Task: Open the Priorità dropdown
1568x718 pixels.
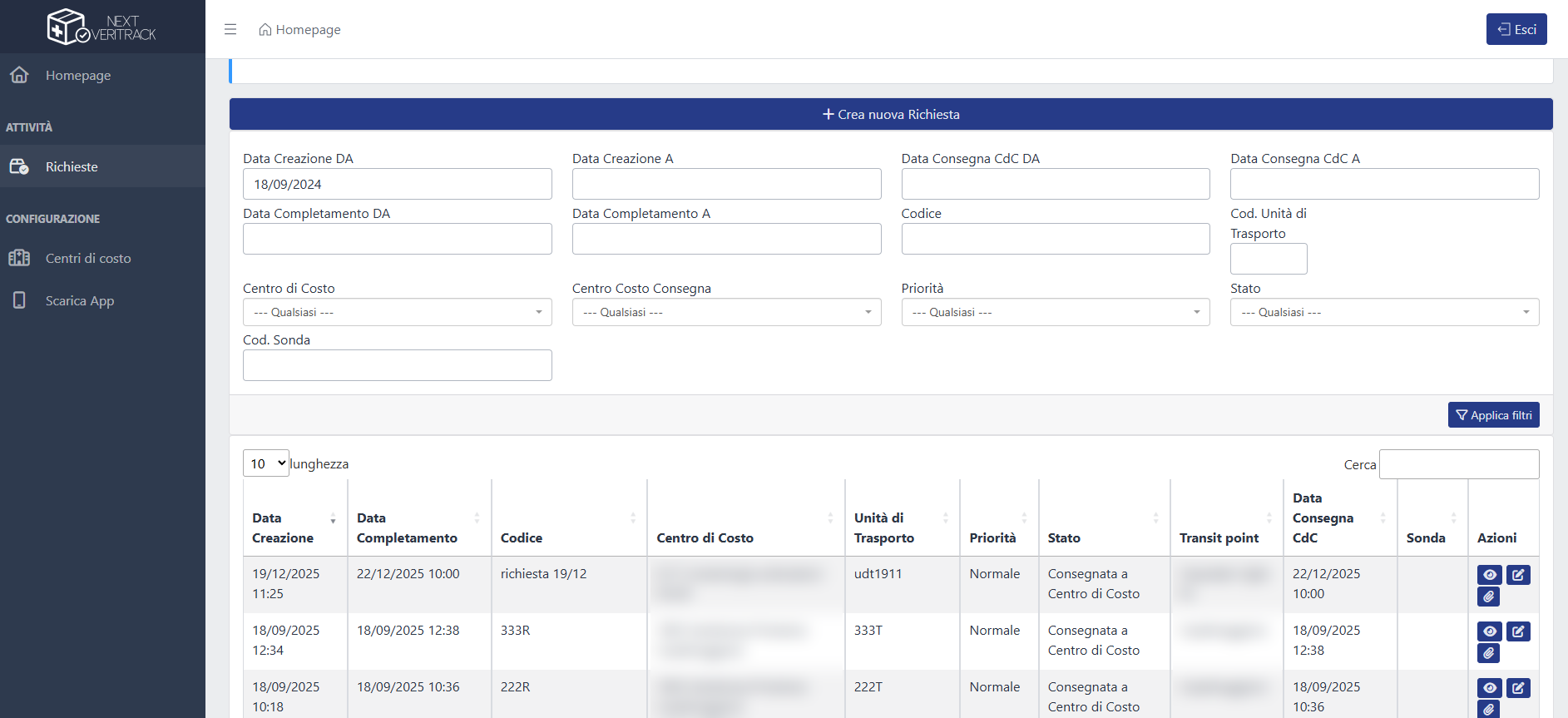Action: 1056,312
